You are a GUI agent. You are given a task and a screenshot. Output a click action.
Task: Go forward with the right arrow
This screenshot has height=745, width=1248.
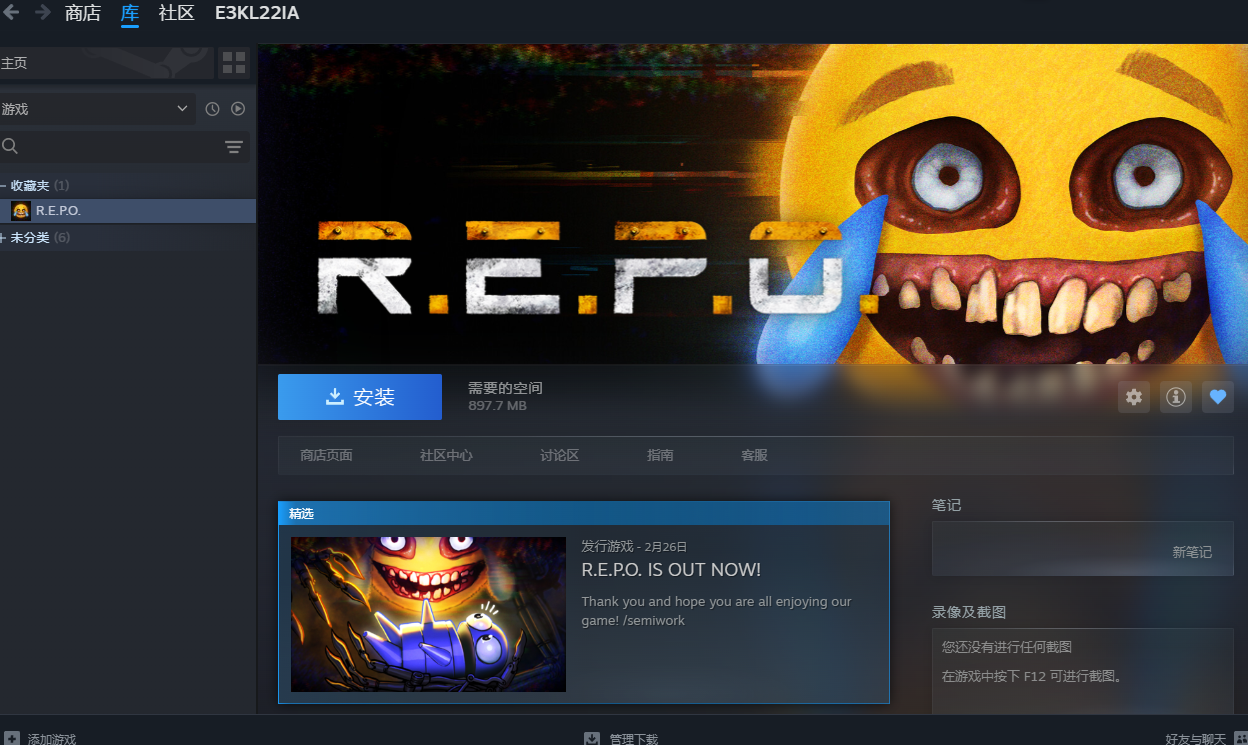pyautogui.click(x=42, y=13)
